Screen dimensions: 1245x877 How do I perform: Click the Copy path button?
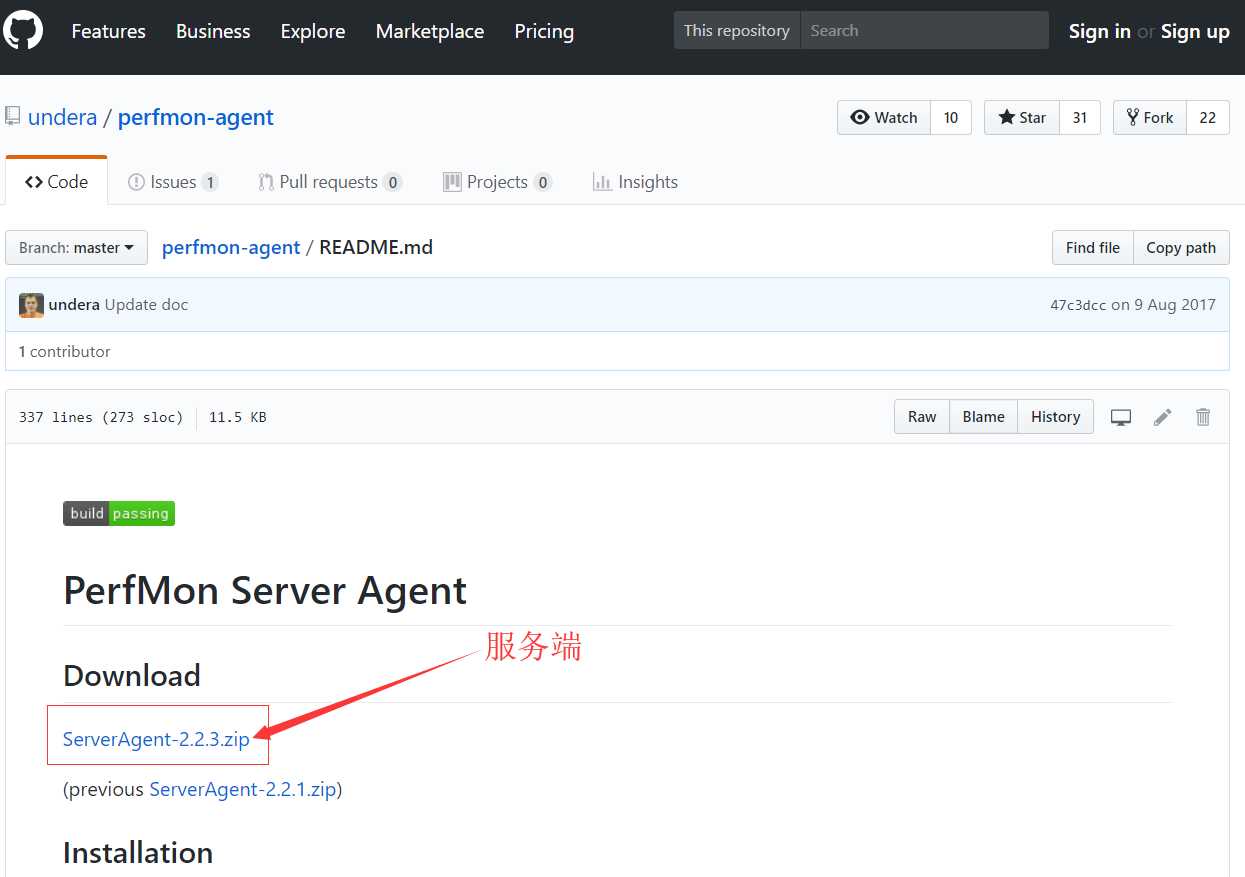pyautogui.click(x=1181, y=248)
